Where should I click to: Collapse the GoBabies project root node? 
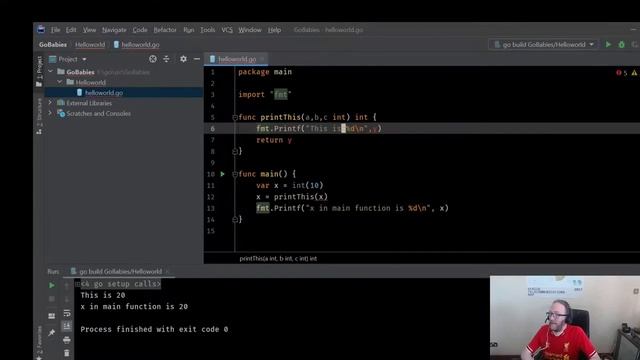click(x=51, y=72)
